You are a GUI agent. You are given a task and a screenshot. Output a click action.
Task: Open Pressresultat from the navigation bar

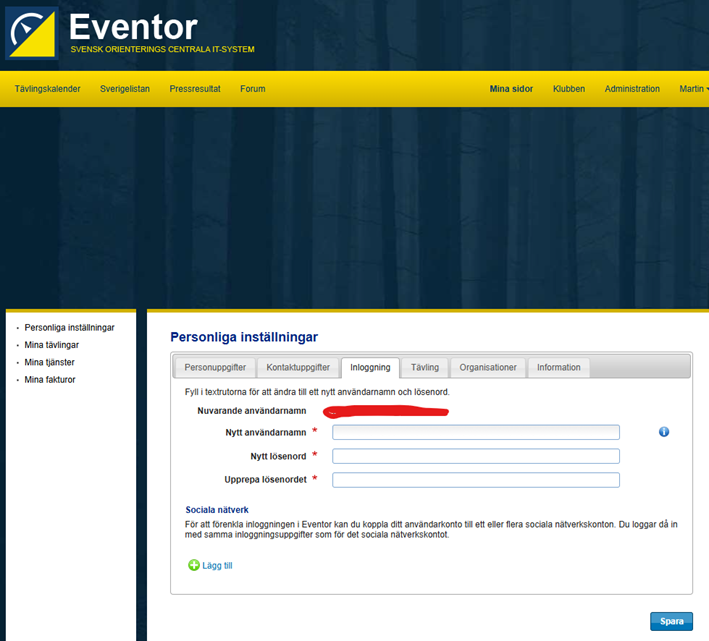point(195,89)
